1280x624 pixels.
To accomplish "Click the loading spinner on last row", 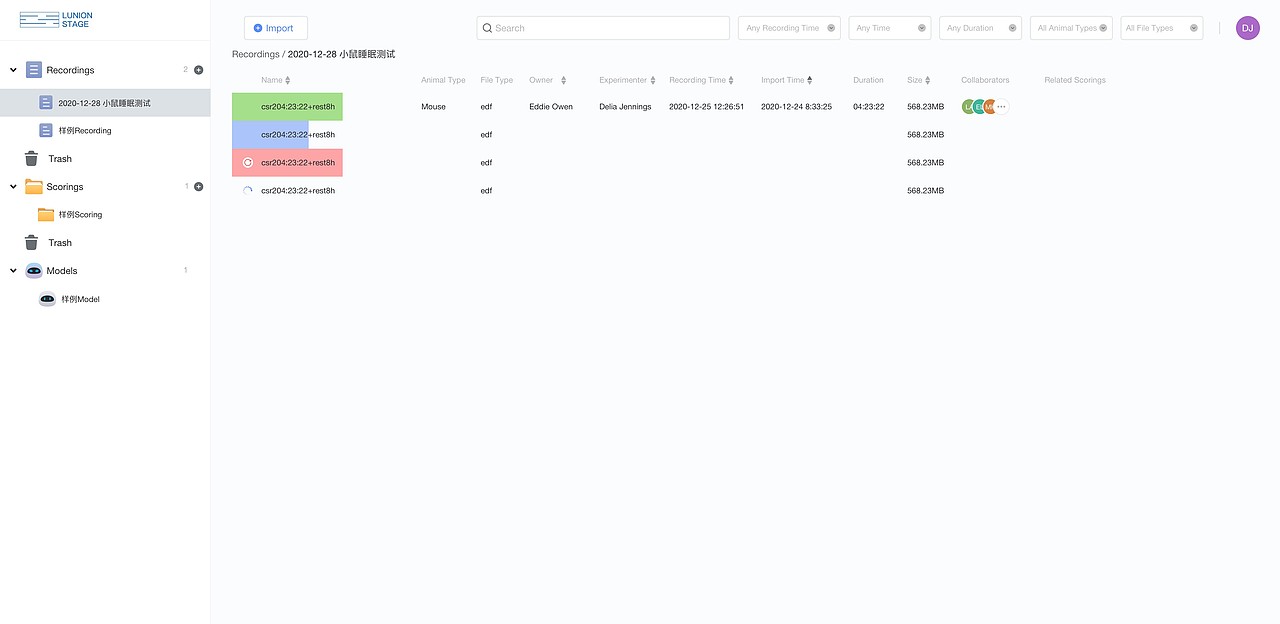I will 248,190.
